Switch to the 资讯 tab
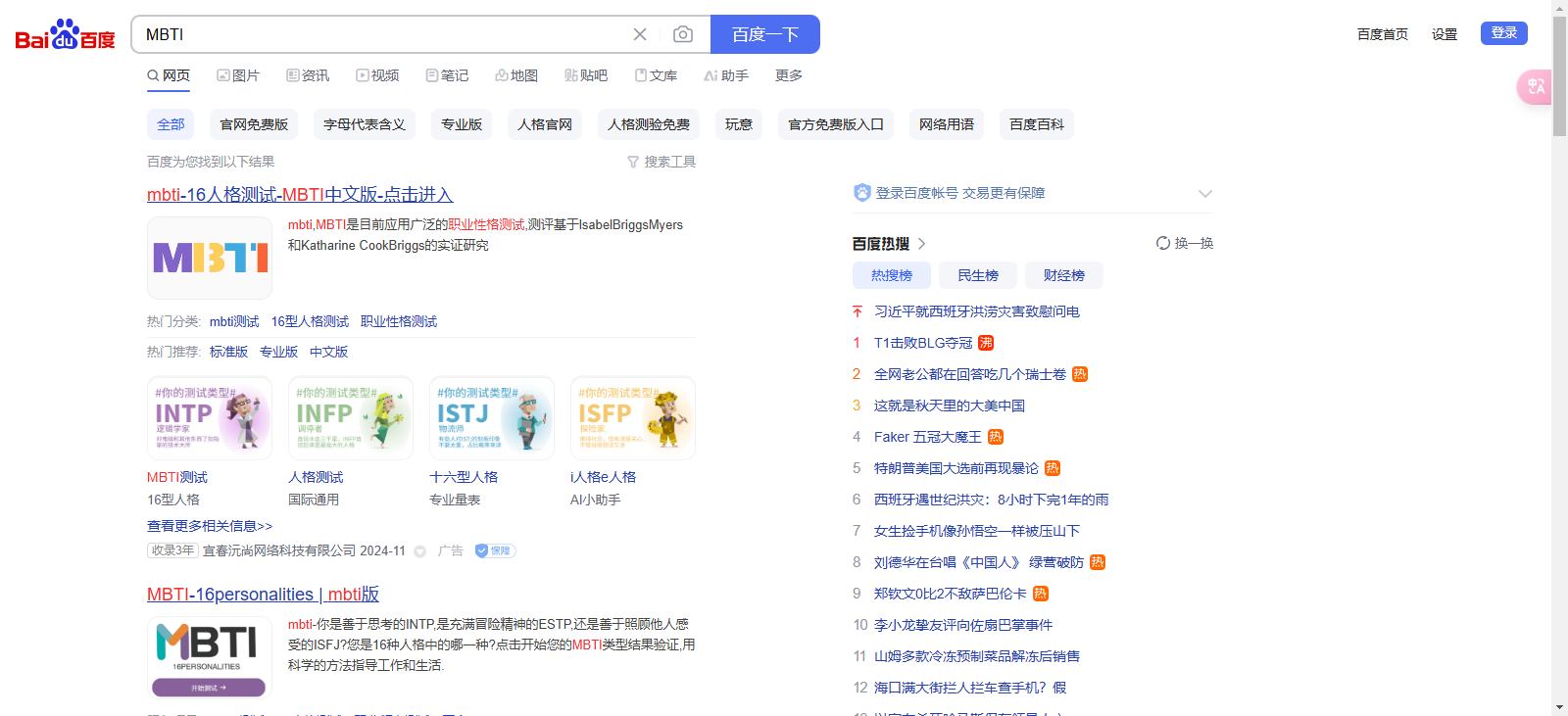The width and height of the screenshot is (1568, 716). 308,75
